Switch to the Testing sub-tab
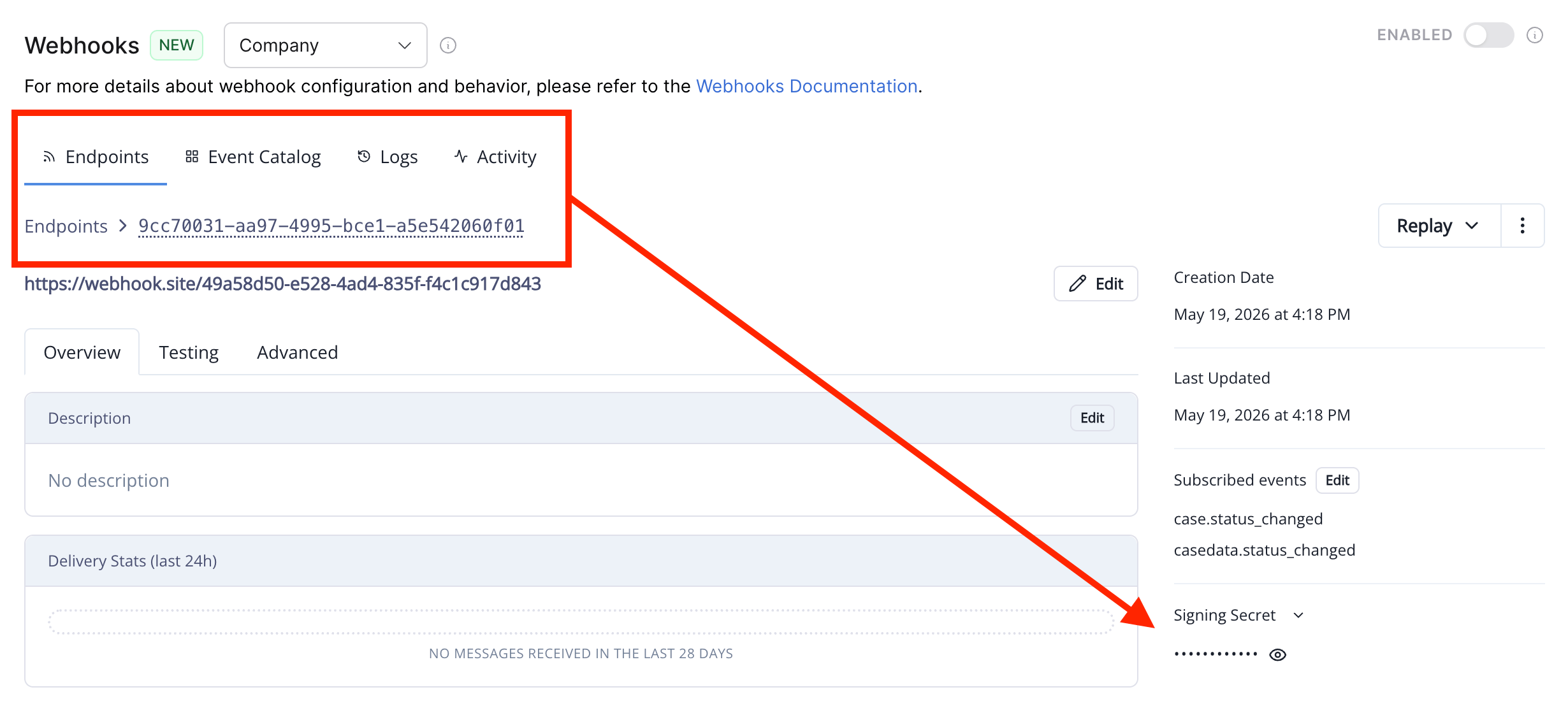This screenshot has width=1568, height=706. (x=189, y=352)
